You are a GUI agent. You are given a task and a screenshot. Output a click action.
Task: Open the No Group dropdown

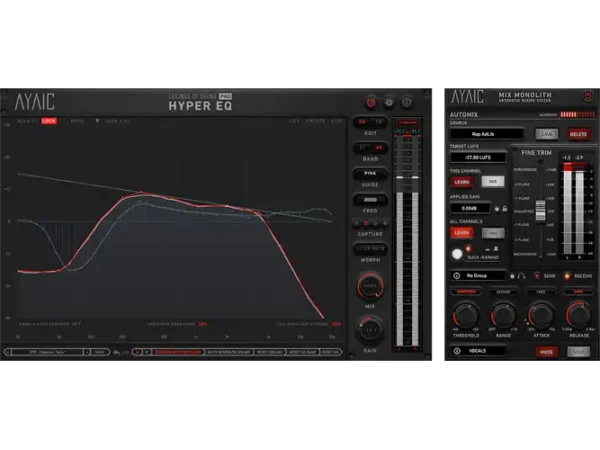click(478, 276)
